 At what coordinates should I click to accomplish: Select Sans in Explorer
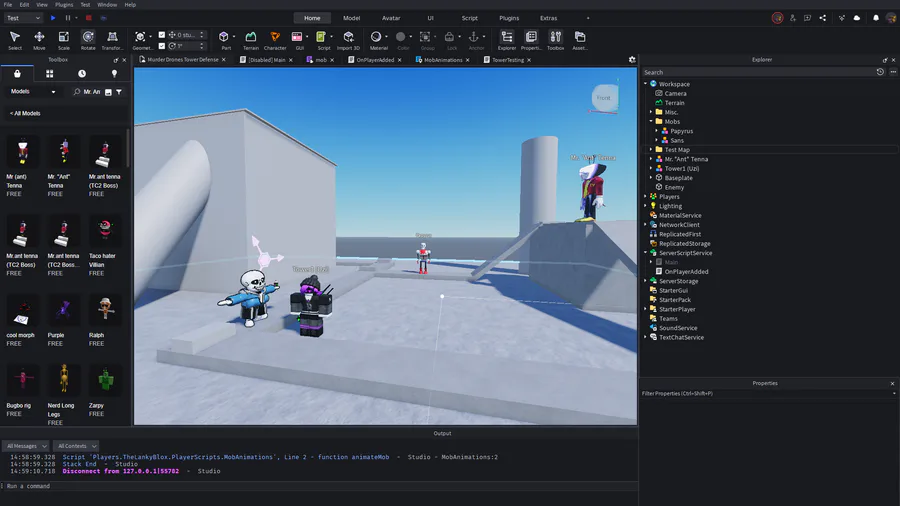(x=677, y=140)
